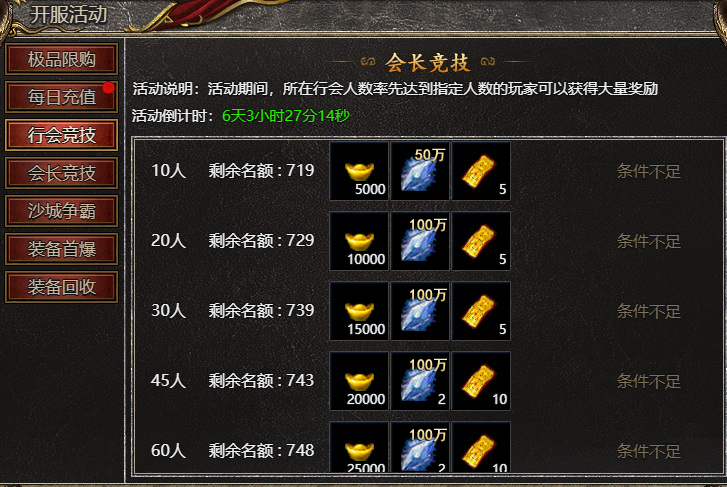The image size is (727, 487).
Task: Select the 100万 crystal x2 in 45人 row
Action: 420,381
